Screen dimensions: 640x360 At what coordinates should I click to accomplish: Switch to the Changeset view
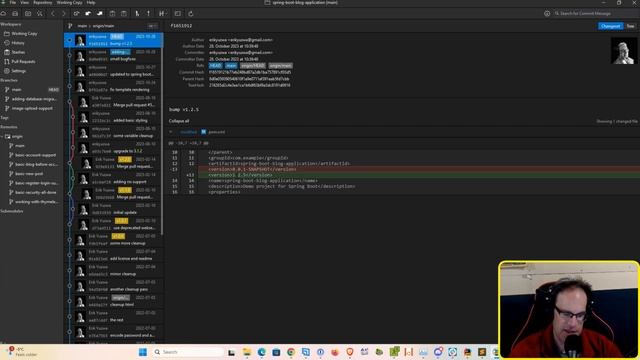tap(611, 26)
